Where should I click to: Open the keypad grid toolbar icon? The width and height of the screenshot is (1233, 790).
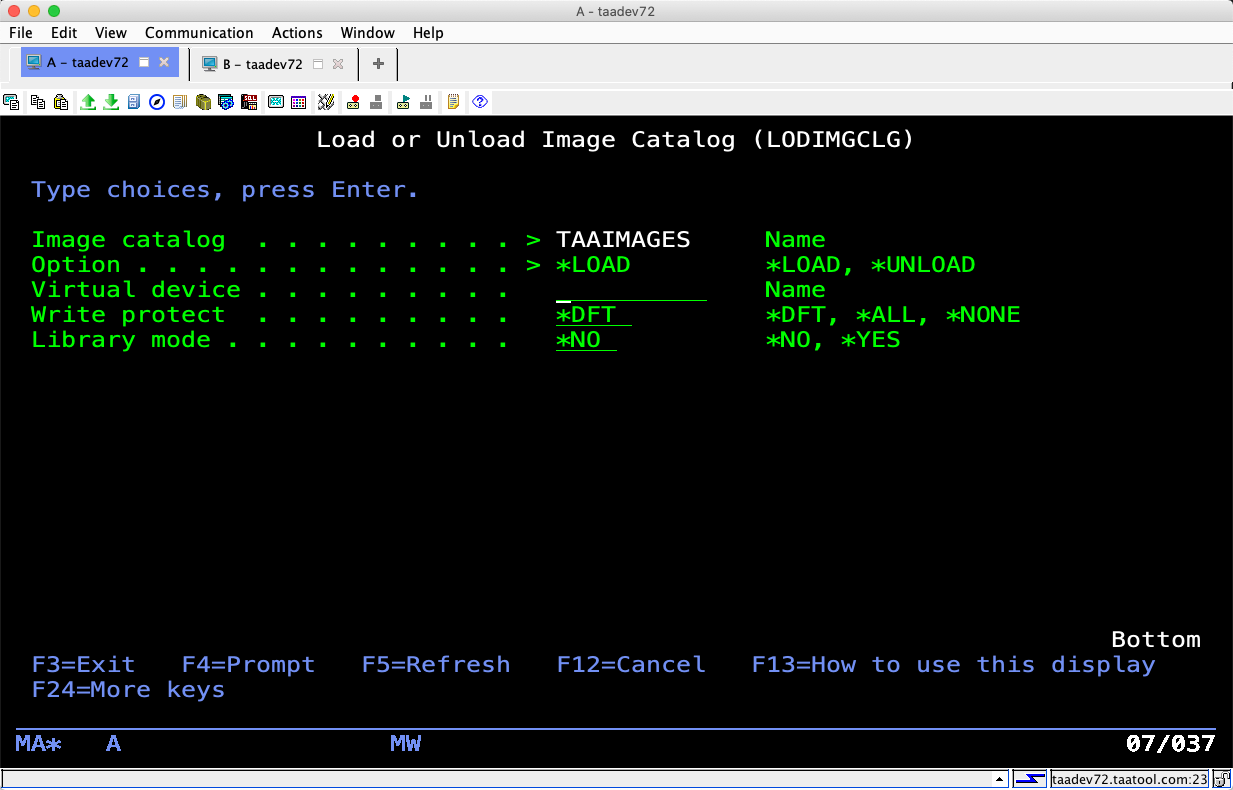tap(298, 102)
